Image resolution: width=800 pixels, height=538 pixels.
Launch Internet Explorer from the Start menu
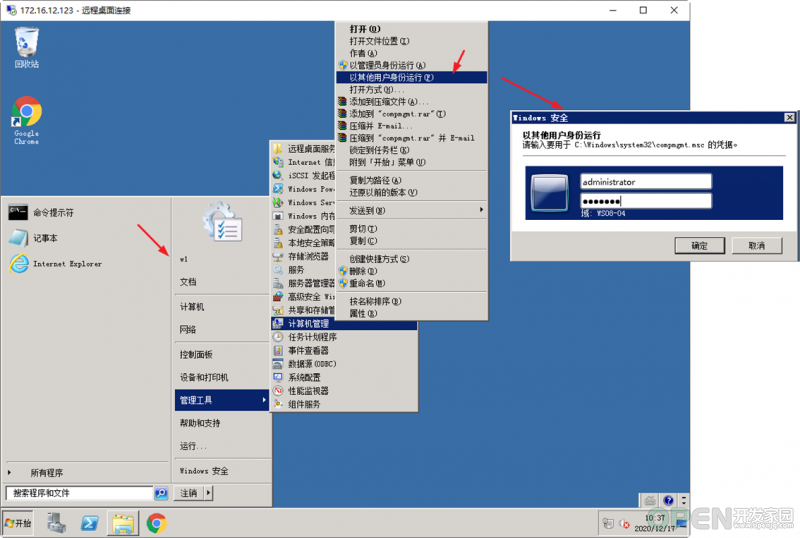pyautogui.click(x=55, y=264)
